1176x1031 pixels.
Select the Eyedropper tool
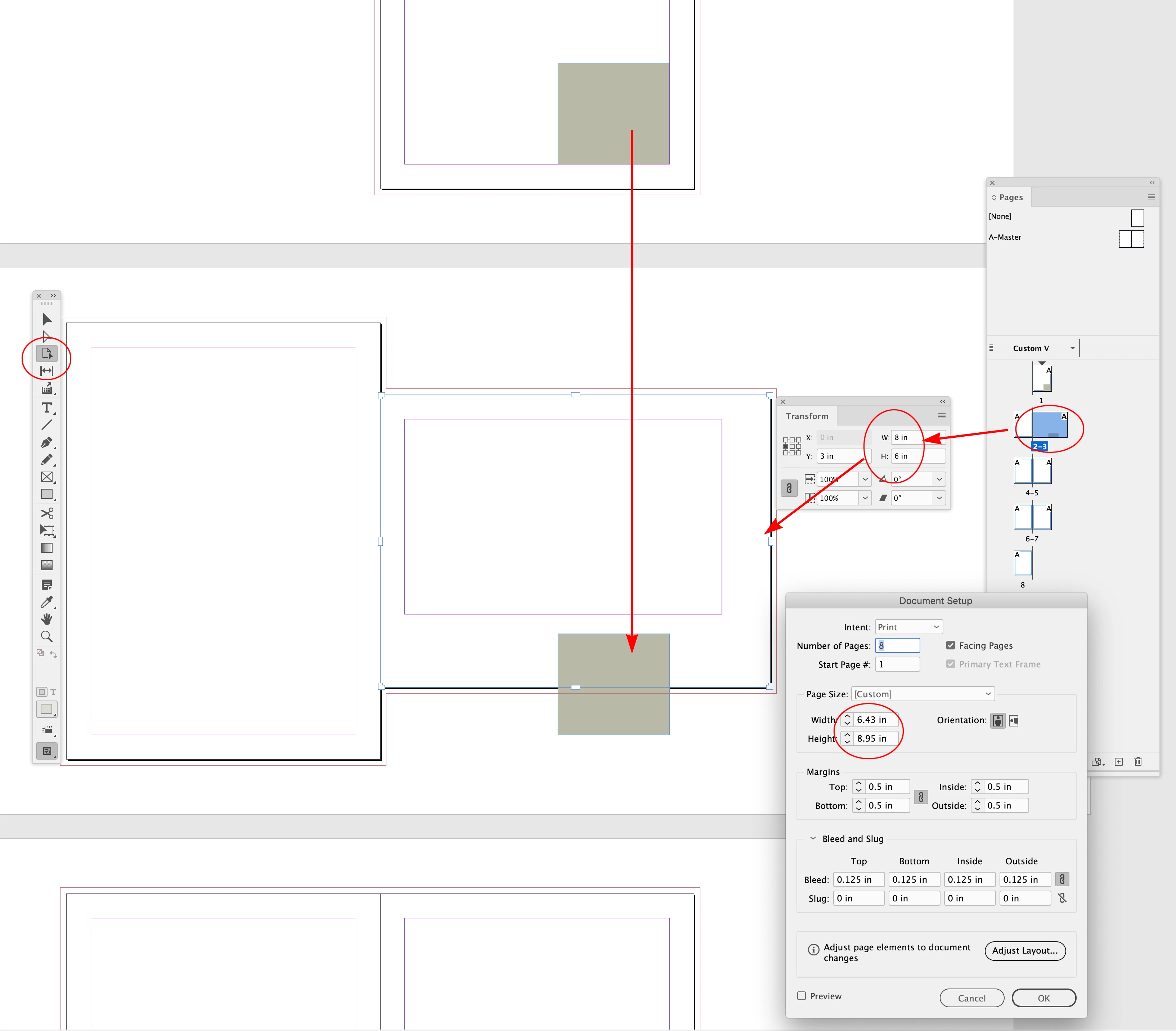tap(46, 602)
